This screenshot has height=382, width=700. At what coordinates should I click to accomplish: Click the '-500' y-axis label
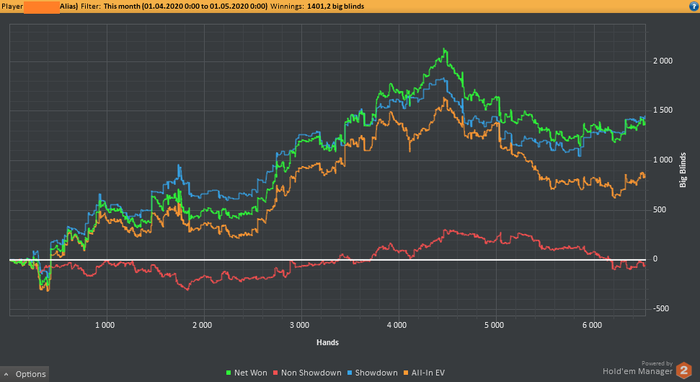point(661,308)
